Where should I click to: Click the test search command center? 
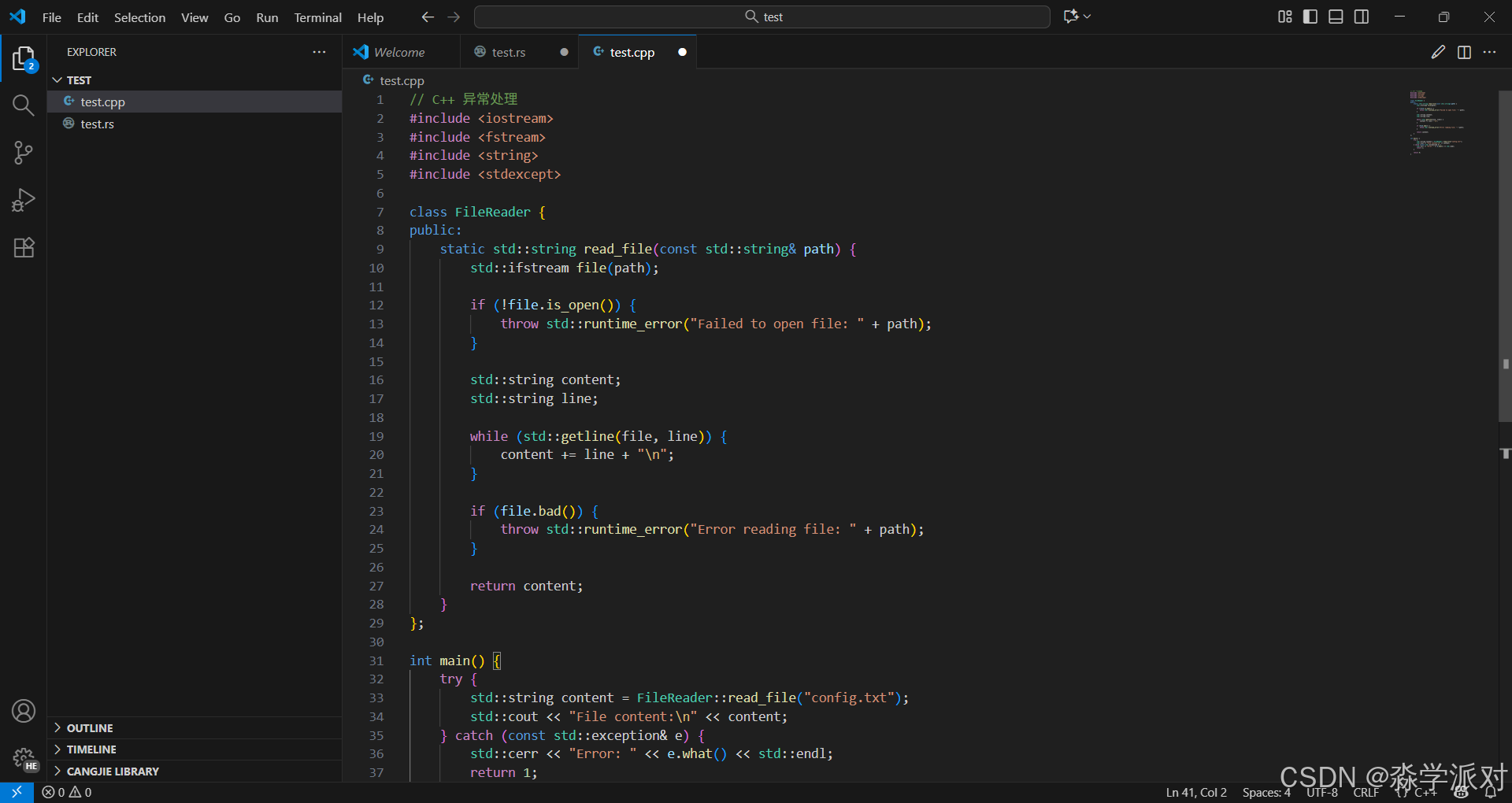762,17
